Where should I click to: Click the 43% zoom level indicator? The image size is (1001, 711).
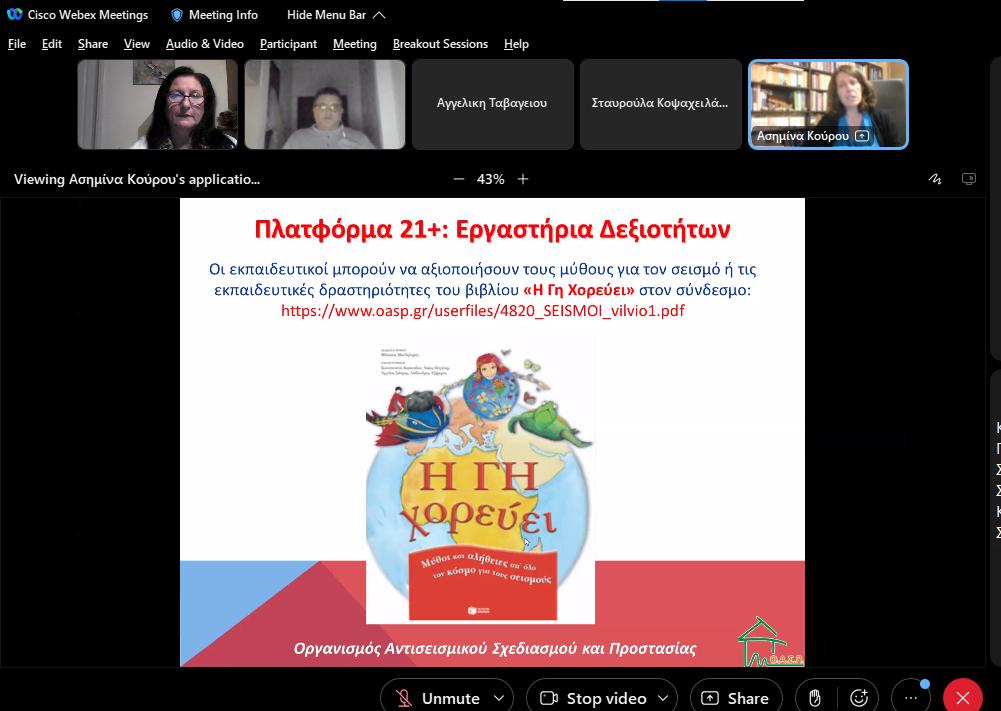(490, 179)
